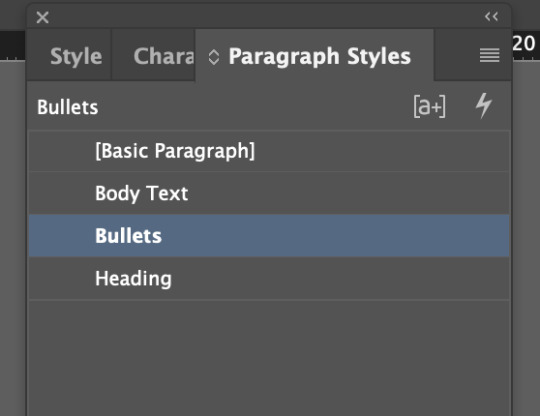Image resolution: width=540 pixels, height=416 pixels.
Task: Cycle panel size via up-down arrows on tab
Action: (x=214, y=57)
